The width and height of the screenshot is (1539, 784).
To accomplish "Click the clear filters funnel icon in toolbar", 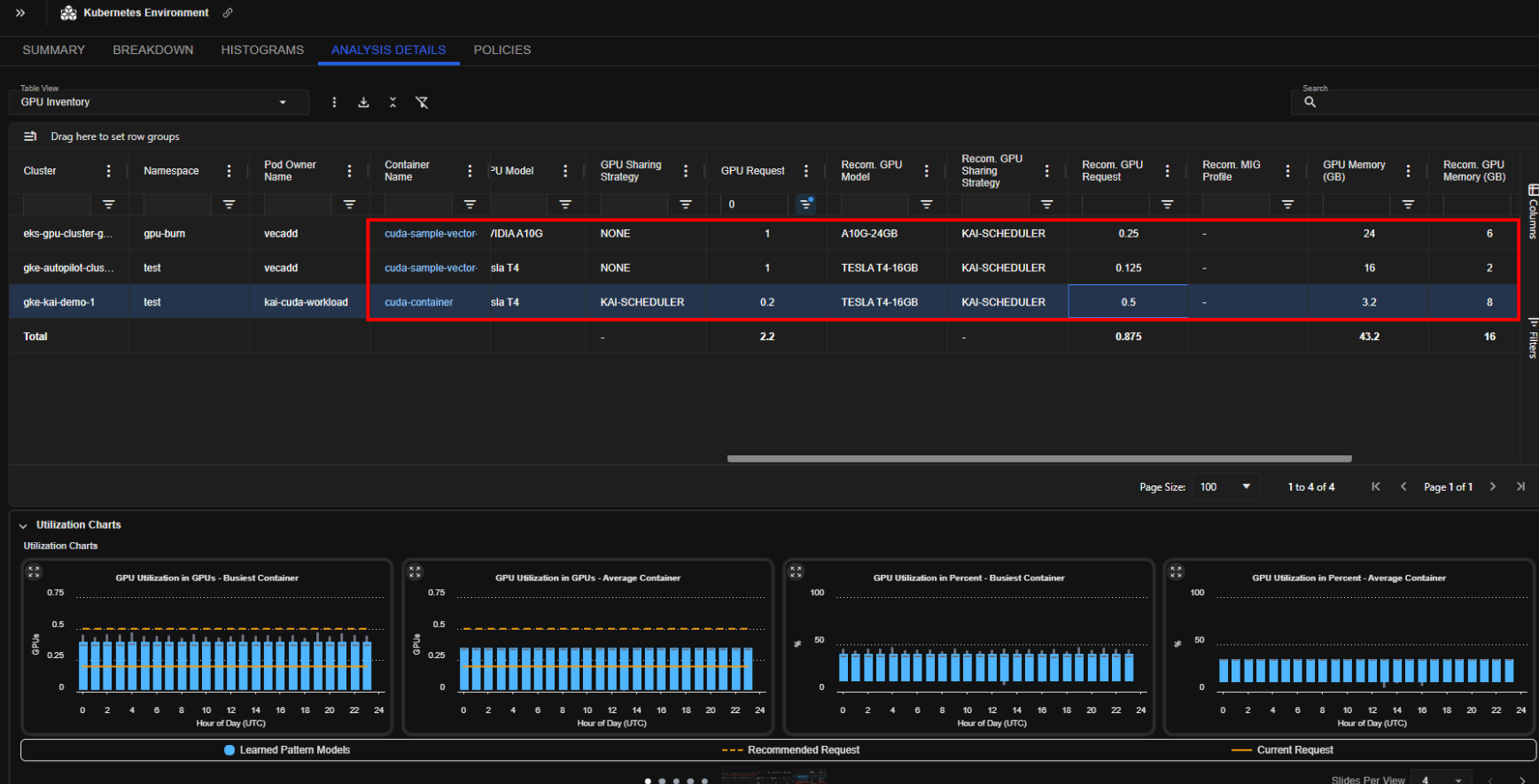I will (x=422, y=103).
